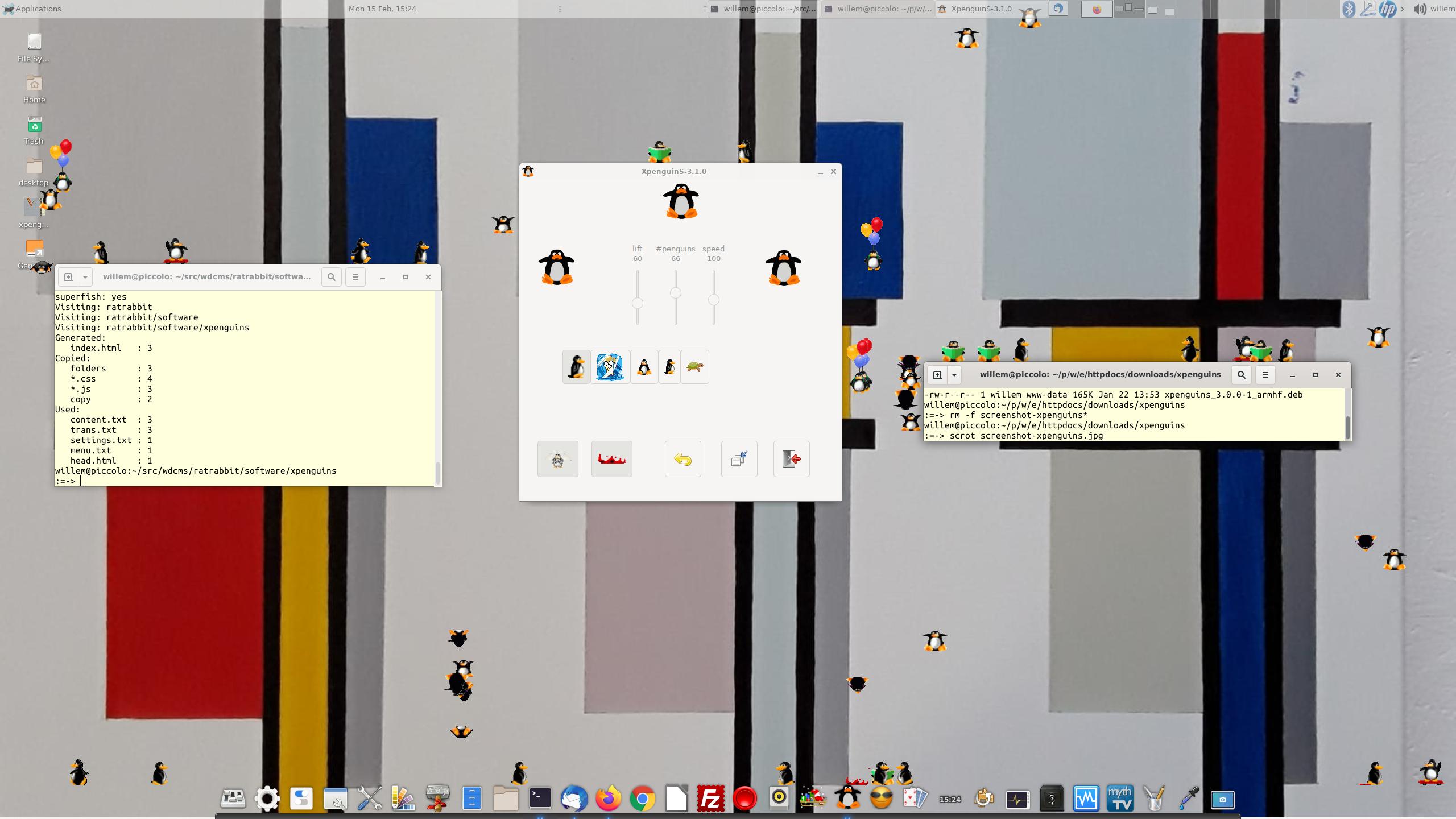1456x819 pixels.
Task: Open the Trash desktop icon
Action: [x=34, y=131]
